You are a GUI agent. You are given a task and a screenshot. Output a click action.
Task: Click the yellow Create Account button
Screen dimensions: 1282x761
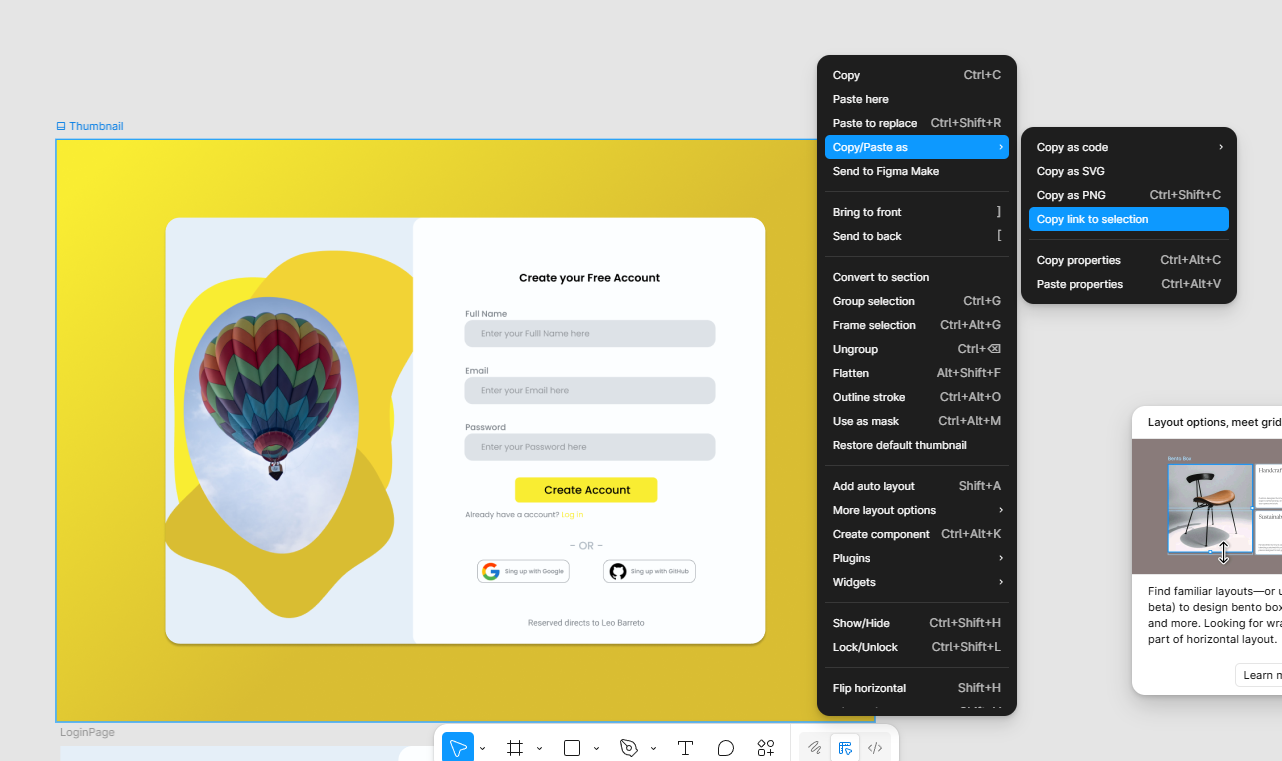(x=586, y=490)
